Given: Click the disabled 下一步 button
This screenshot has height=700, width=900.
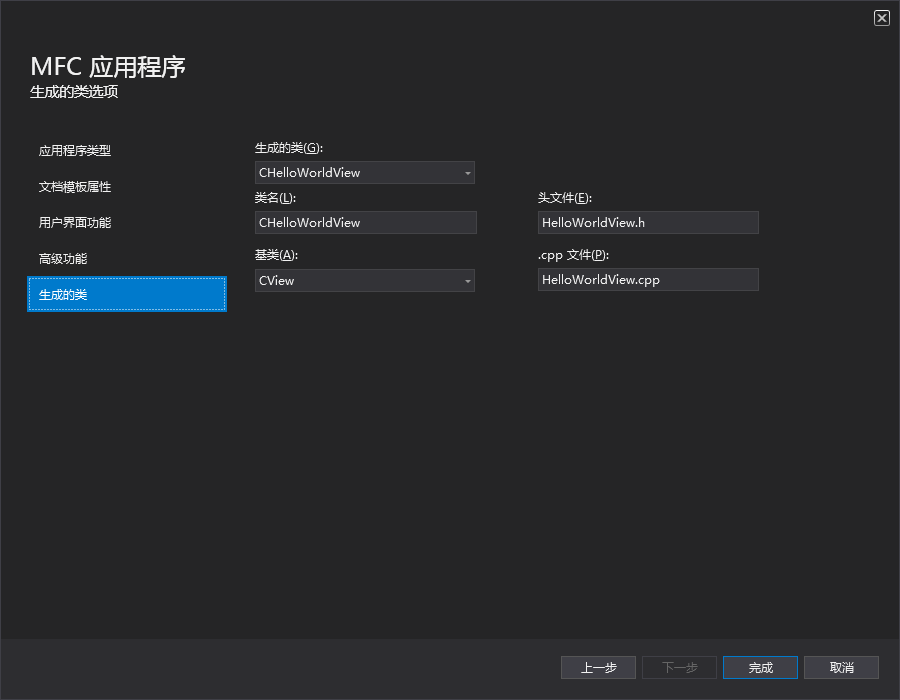Looking at the screenshot, I should coord(679,667).
